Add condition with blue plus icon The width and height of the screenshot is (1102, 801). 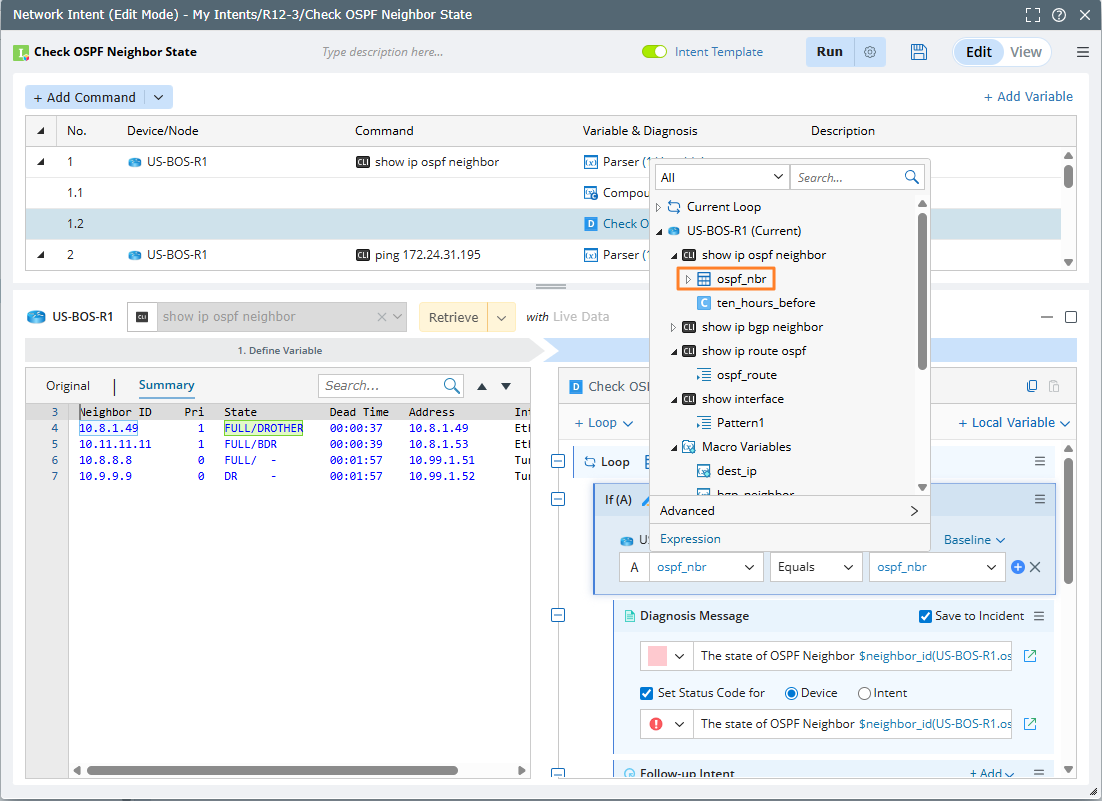click(1018, 567)
